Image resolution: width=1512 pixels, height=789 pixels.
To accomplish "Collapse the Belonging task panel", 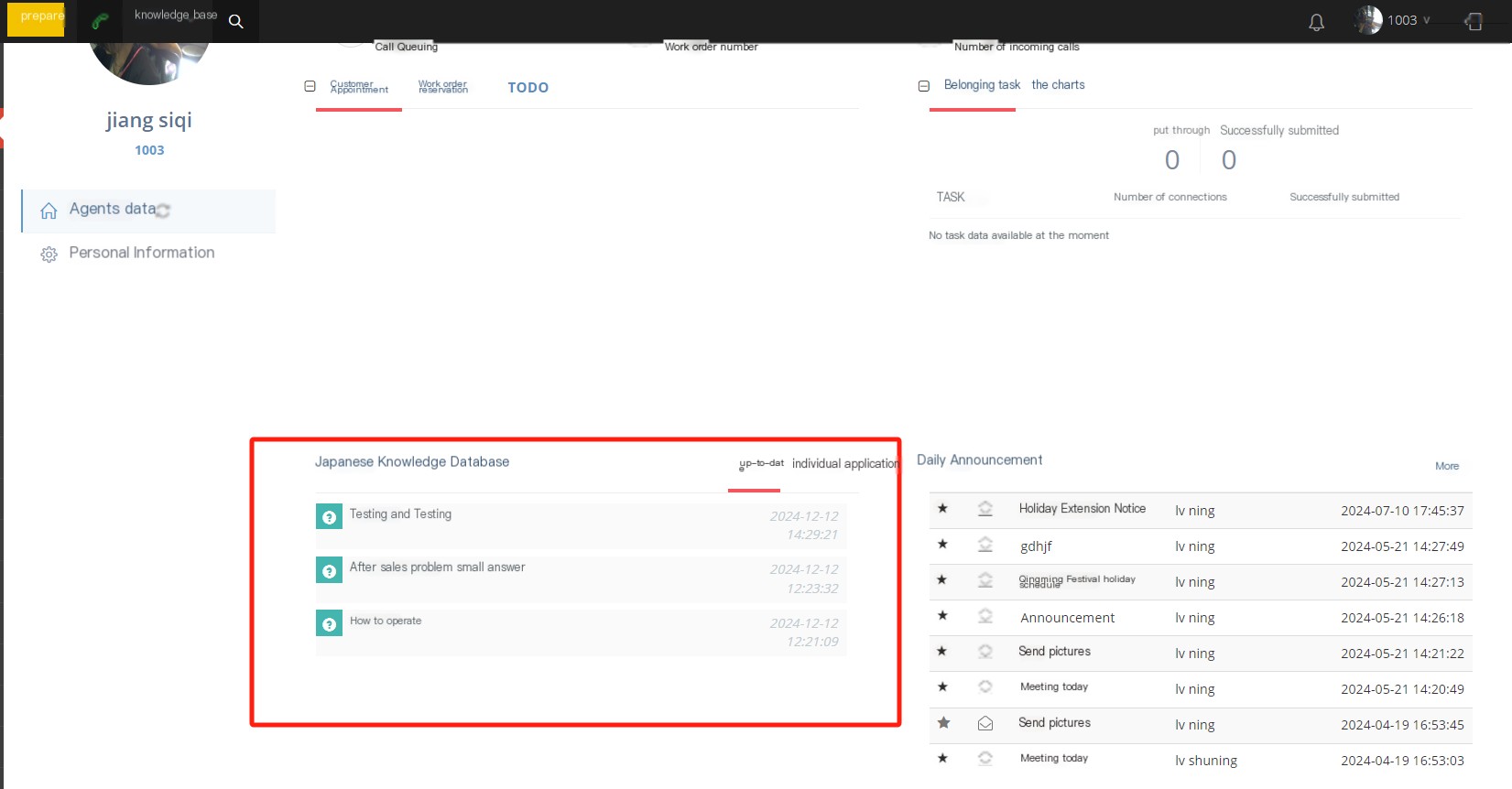I will pos(923,86).
